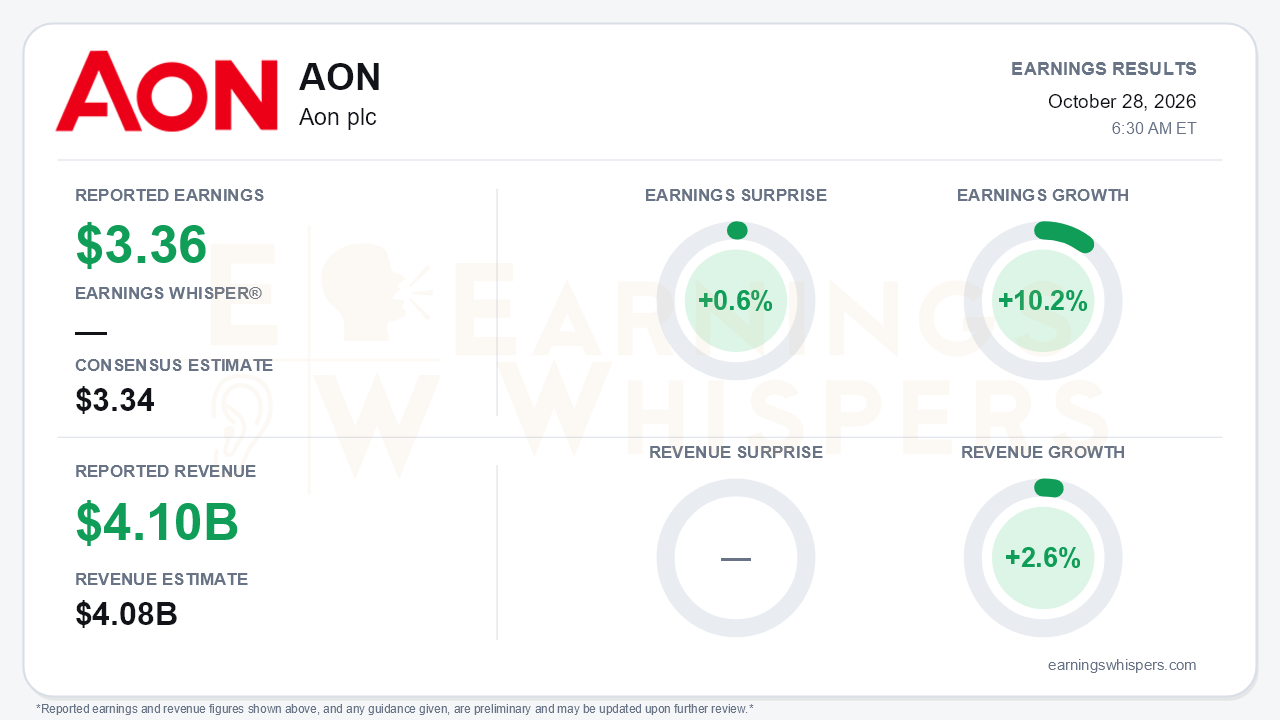The width and height of the screenshot is (1280, 720).
Task: Select the reported revenue value $4.10B
Action: [158, 522]
